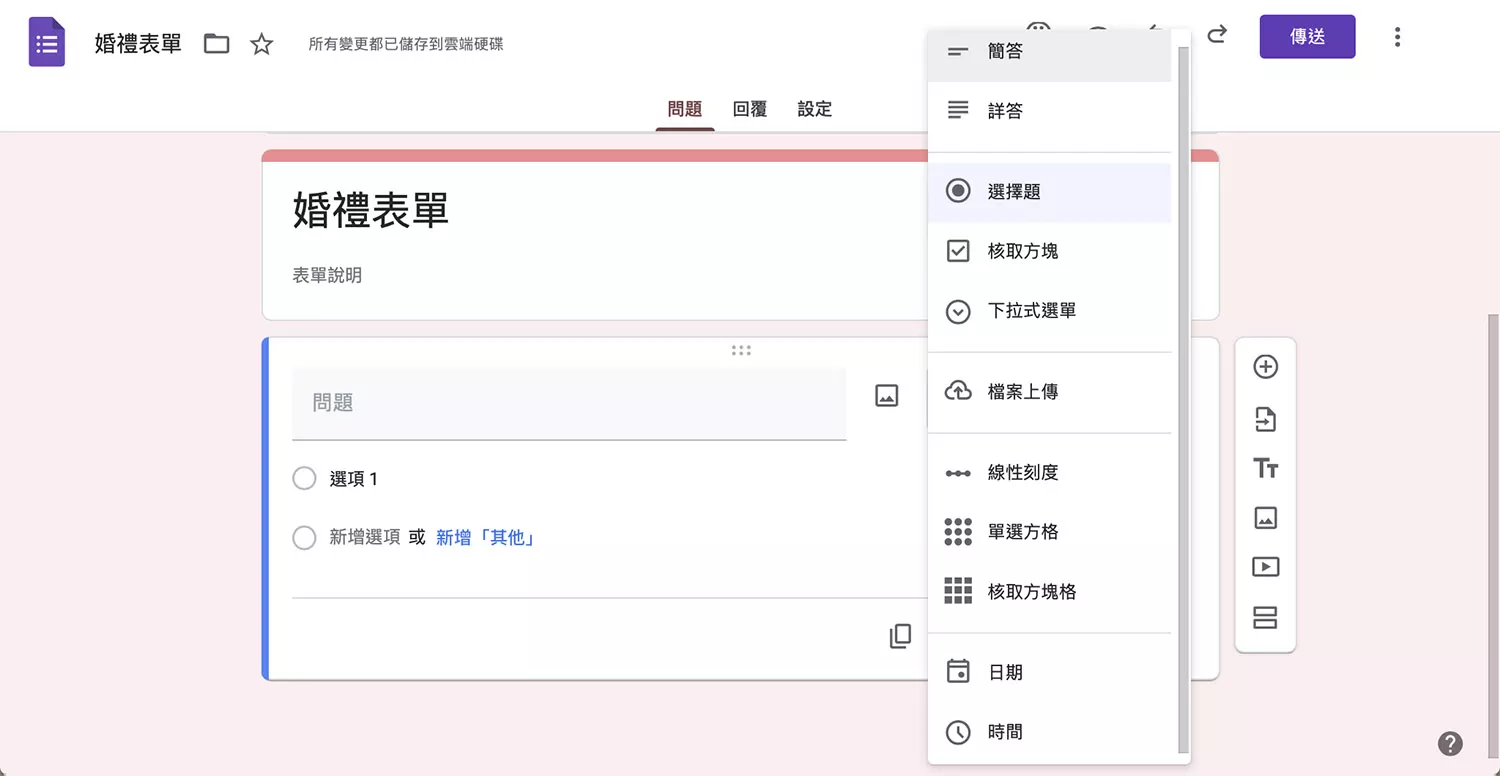Switch to the 問題 tab
Viewport: 1500px width, 776px height.
(685, 109)
